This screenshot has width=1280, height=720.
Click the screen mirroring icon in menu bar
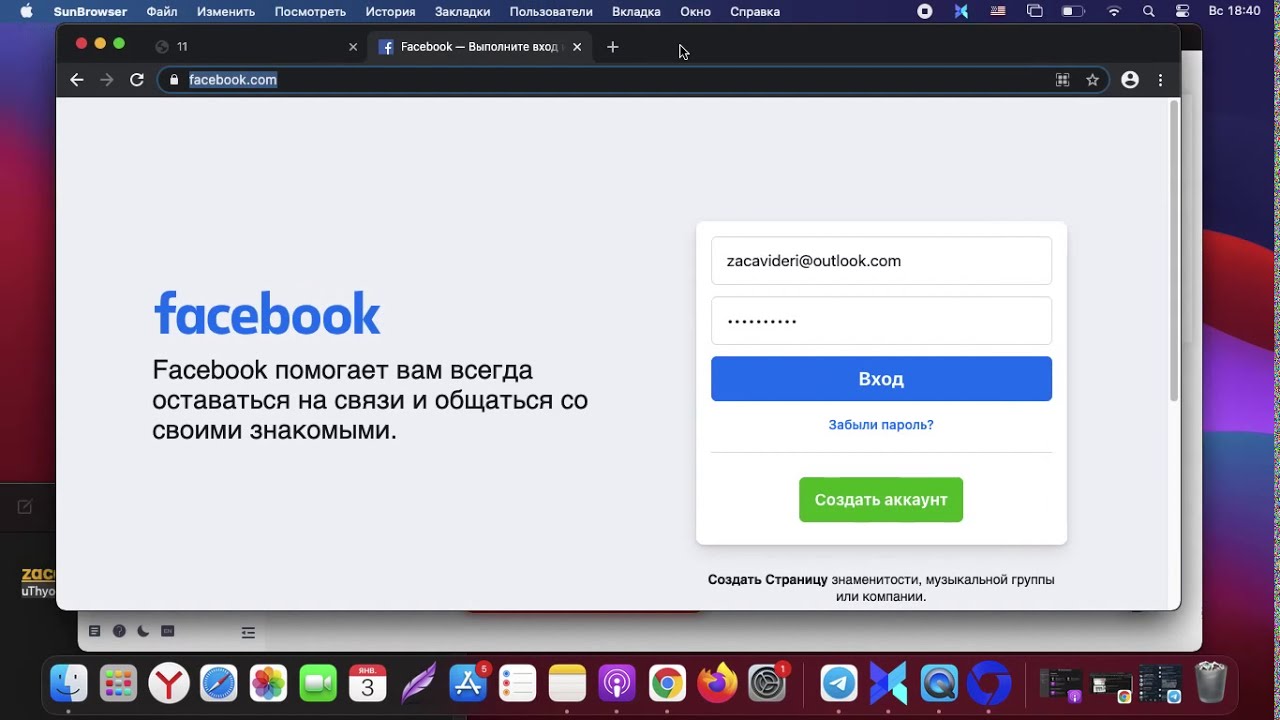click(x=1035, y=12)
